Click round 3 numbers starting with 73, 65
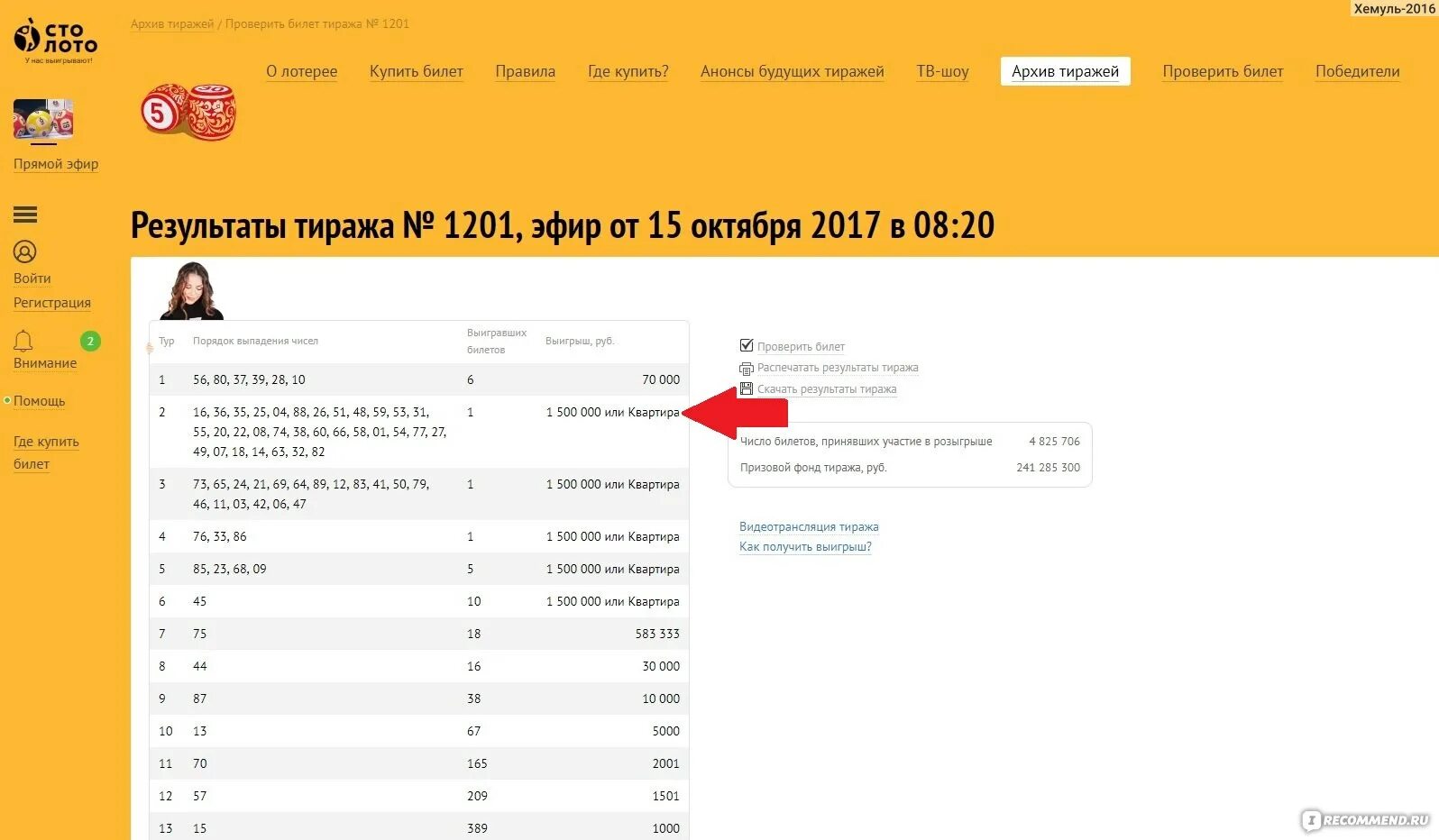This screenshot has height=840, width=1439. tap(311, 494)
